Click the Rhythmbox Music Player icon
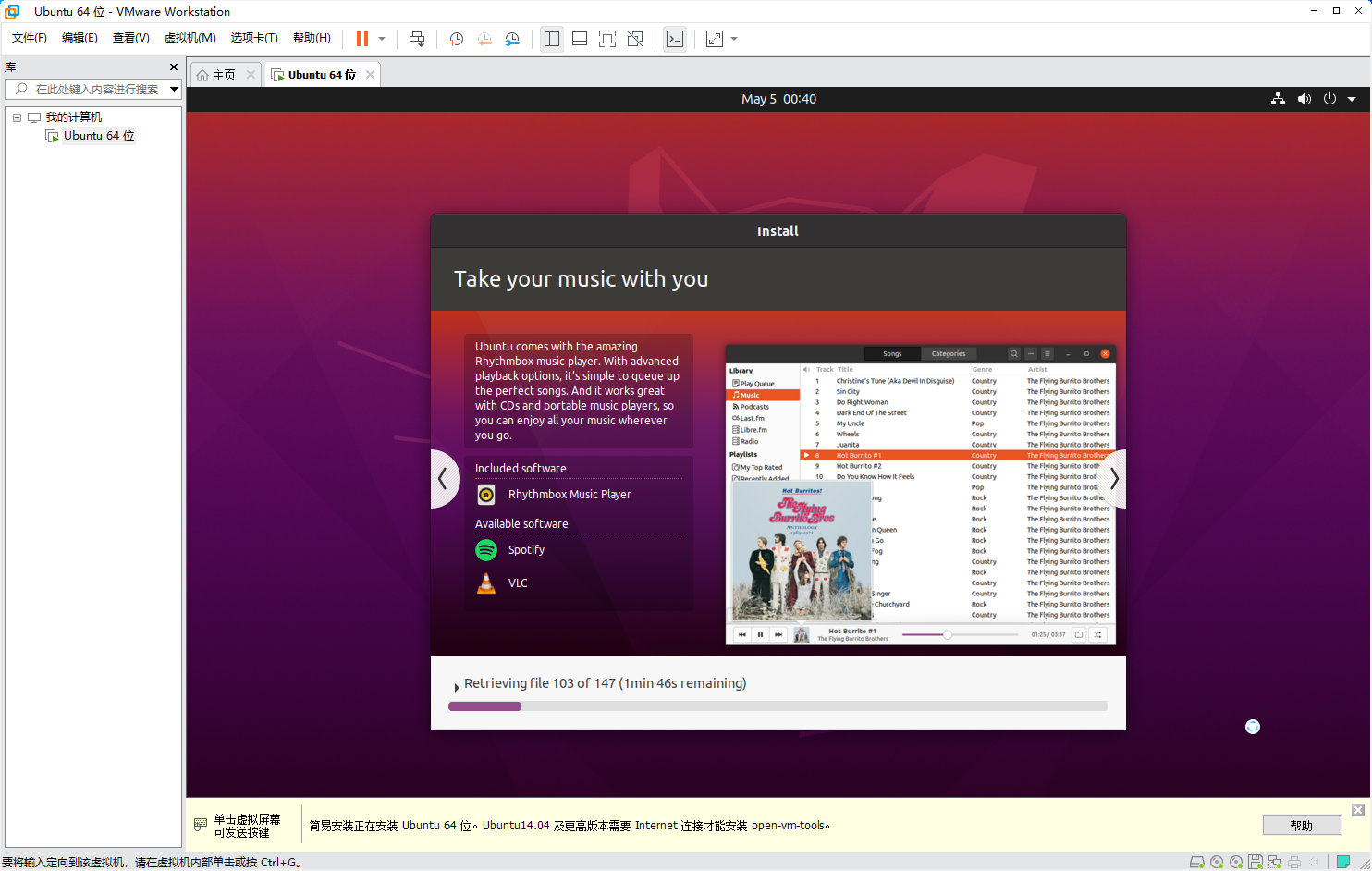The height and width of the screenshot is (871, 1372). [486, 495]
